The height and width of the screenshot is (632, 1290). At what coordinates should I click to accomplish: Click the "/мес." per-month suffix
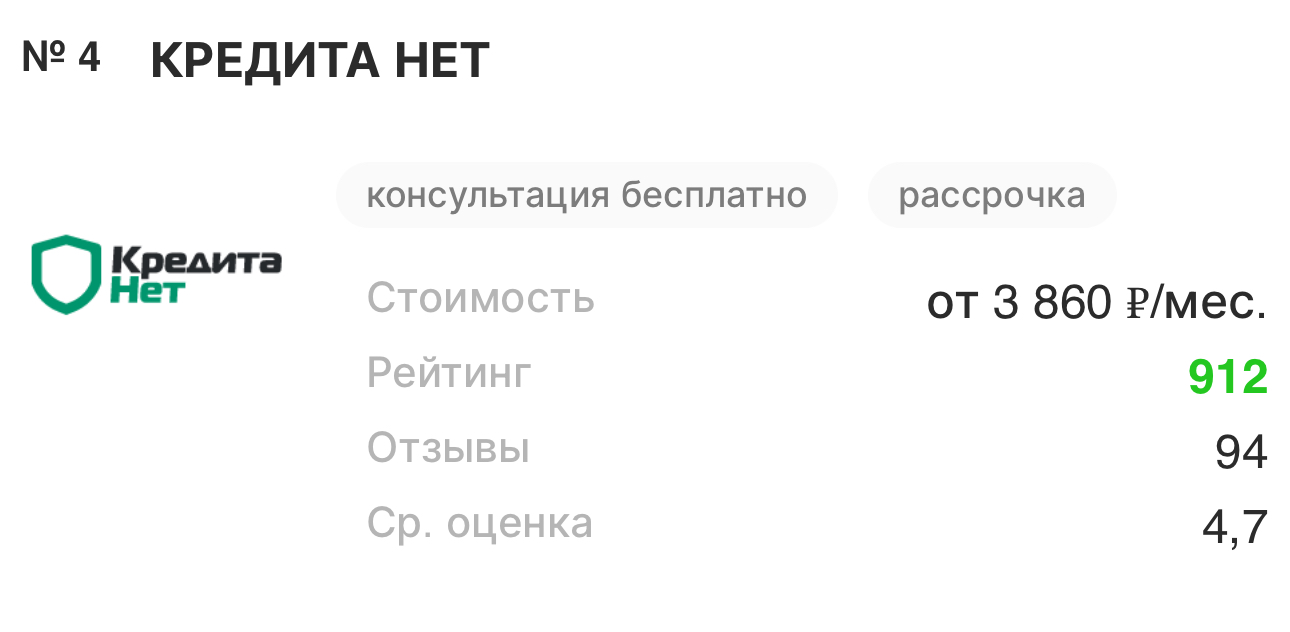click(x=1206, y=303)
